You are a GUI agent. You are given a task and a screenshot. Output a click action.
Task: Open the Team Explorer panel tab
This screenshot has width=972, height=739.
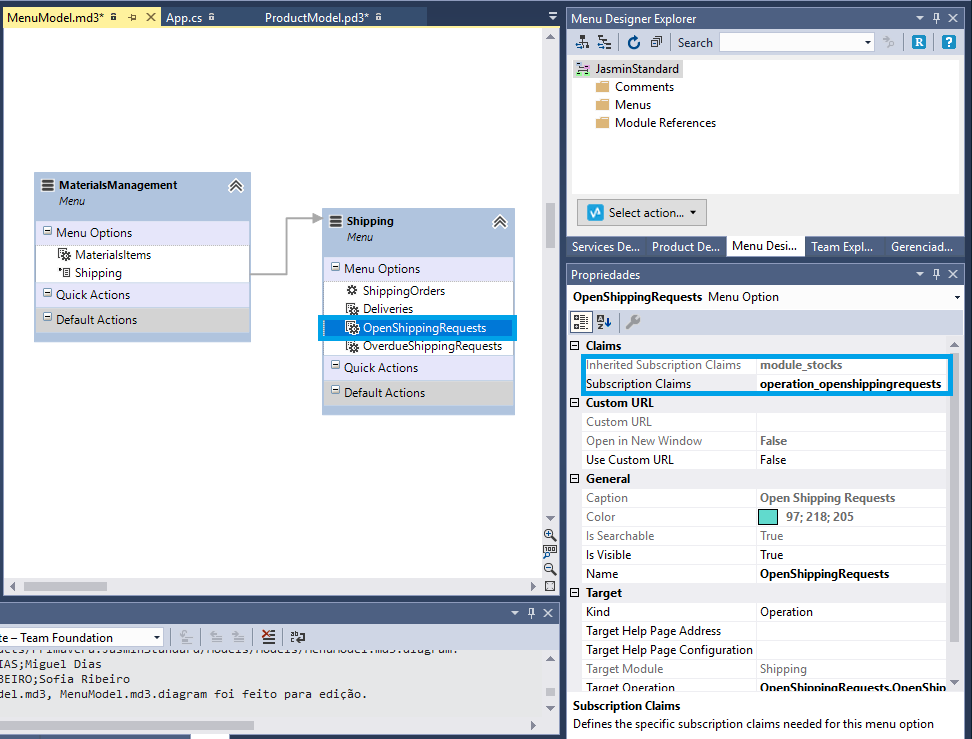pos(842,247)
